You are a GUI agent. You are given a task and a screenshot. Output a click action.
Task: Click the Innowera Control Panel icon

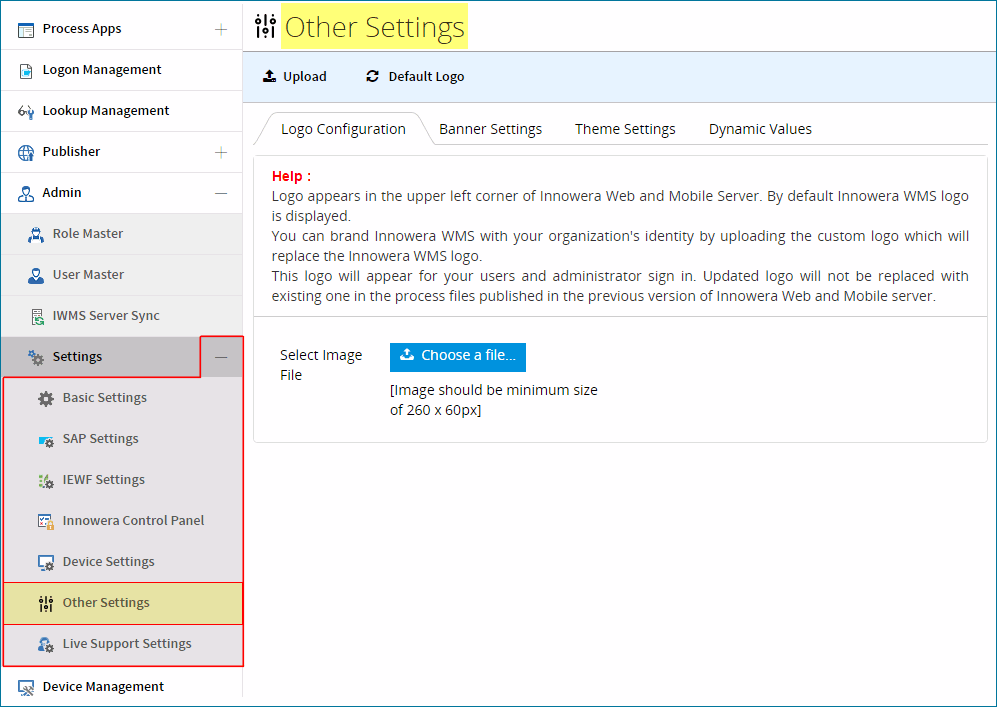tap(46, 521)
